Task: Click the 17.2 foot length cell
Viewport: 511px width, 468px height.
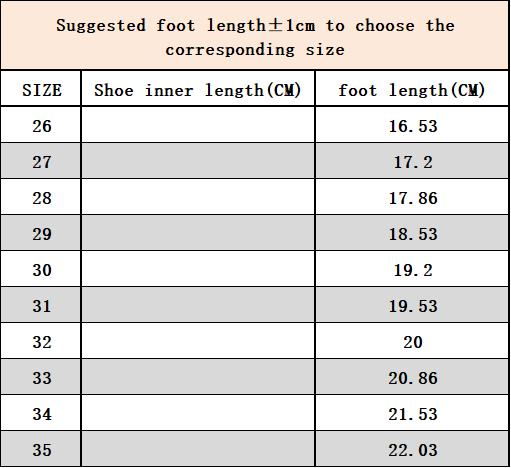Action: click(x=412, y=161)
